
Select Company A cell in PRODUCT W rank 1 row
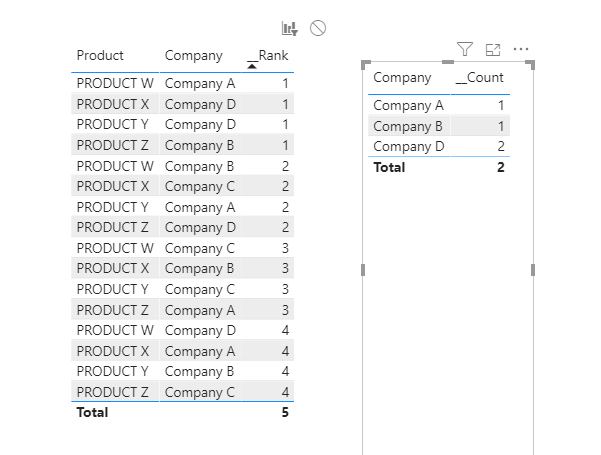tap(200, 84)
